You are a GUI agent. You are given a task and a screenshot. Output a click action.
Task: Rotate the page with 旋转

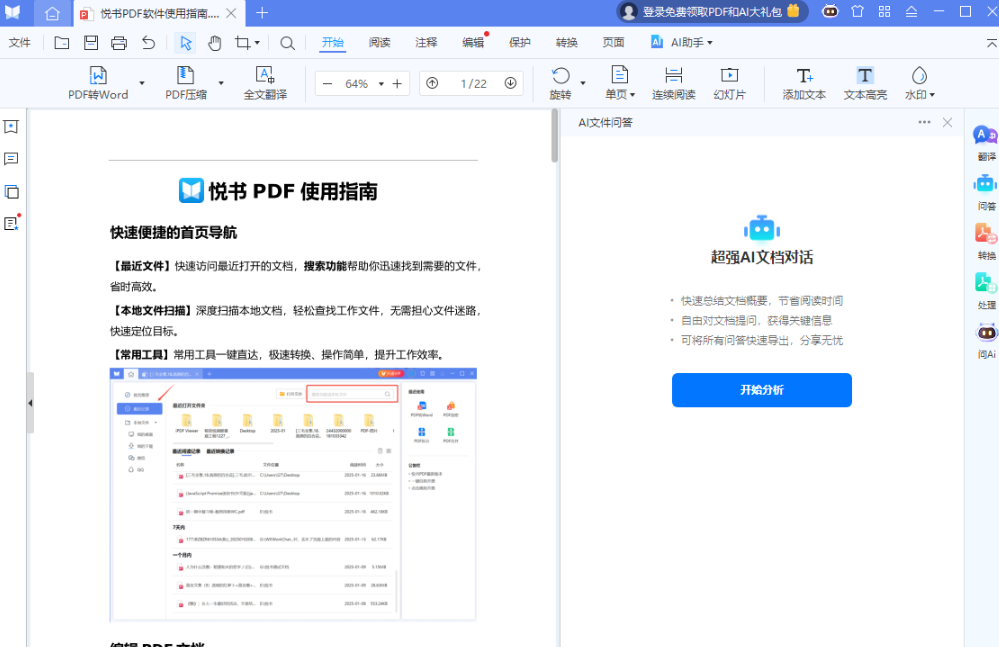point(561,83)
